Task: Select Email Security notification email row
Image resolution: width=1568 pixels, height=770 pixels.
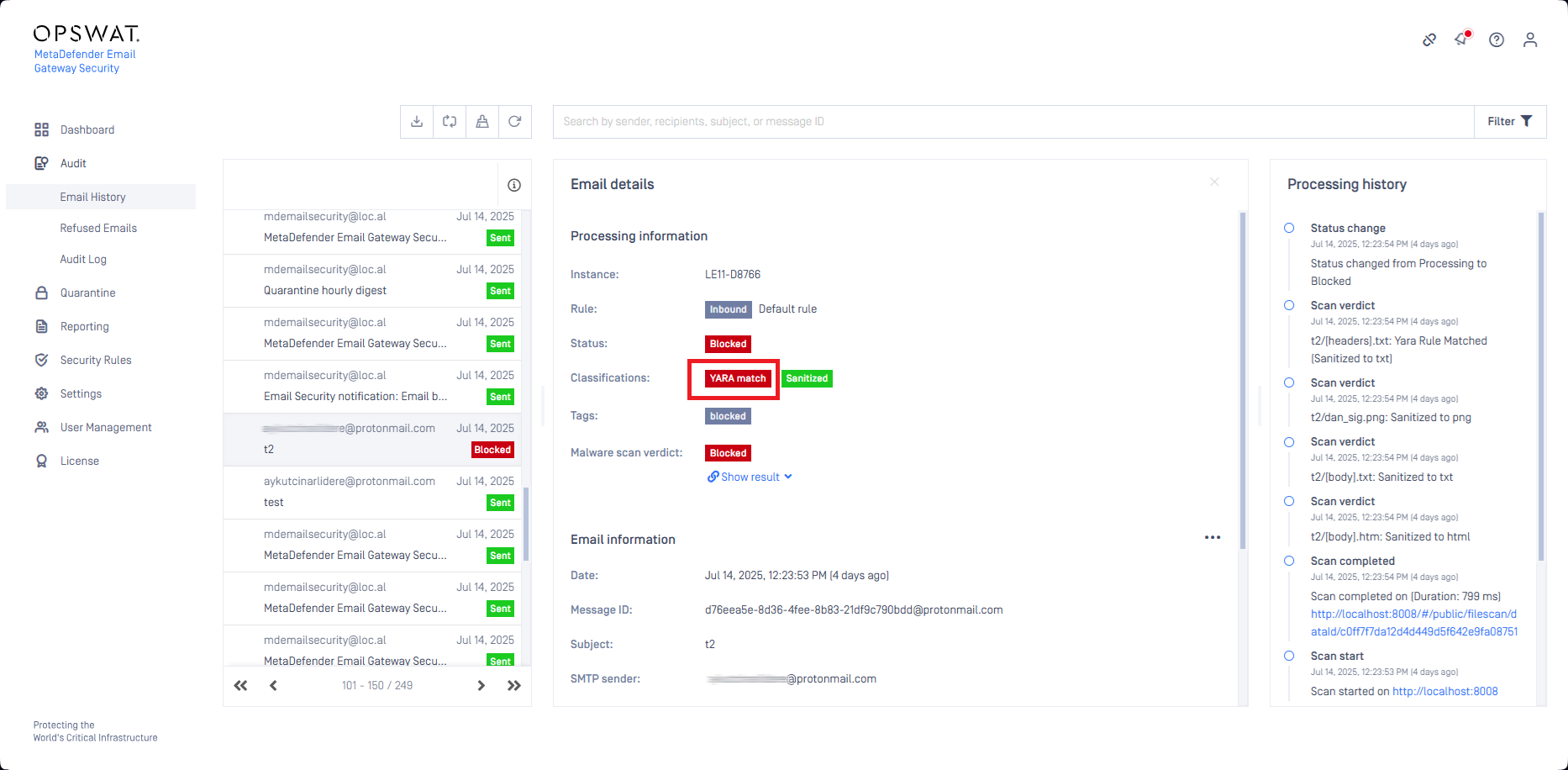Action: click(372, 387)
